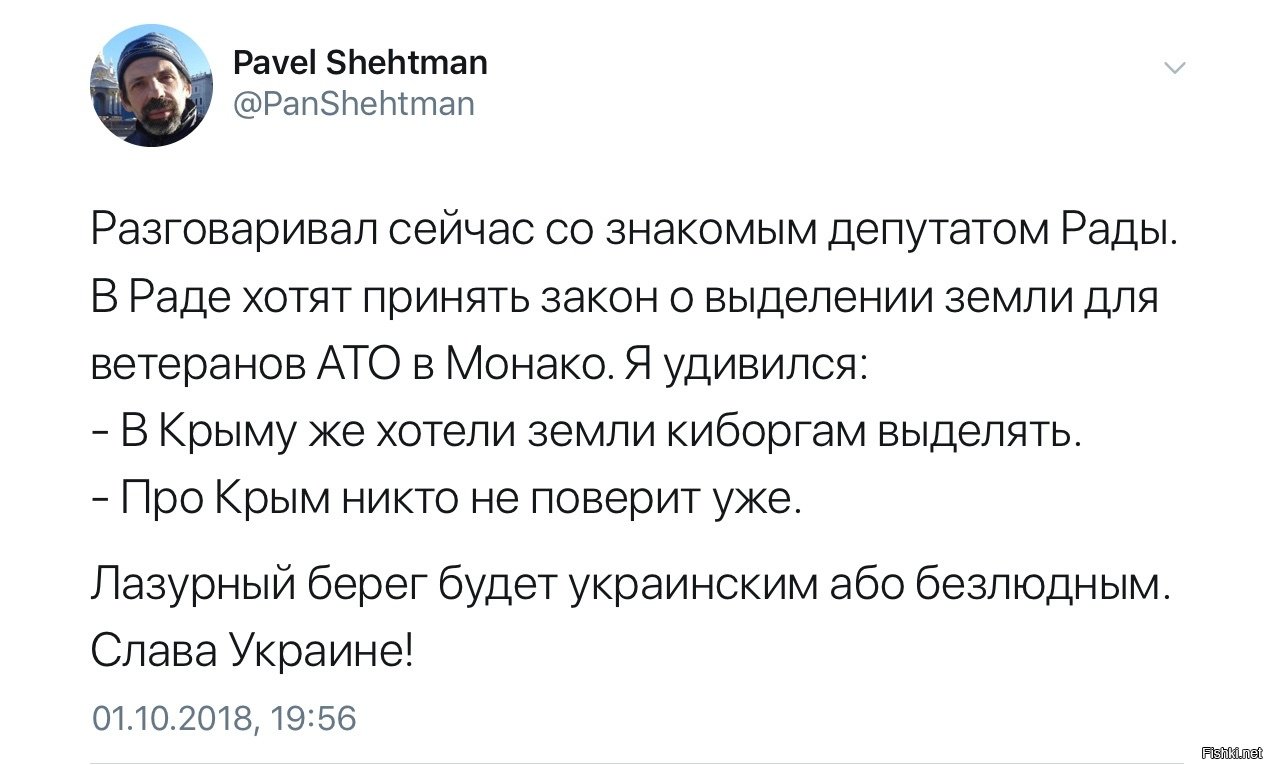Screen dimensions: 1268x765
Task: Click the line "В Крыму же хотели..."
Action: [x=587, y=431]
